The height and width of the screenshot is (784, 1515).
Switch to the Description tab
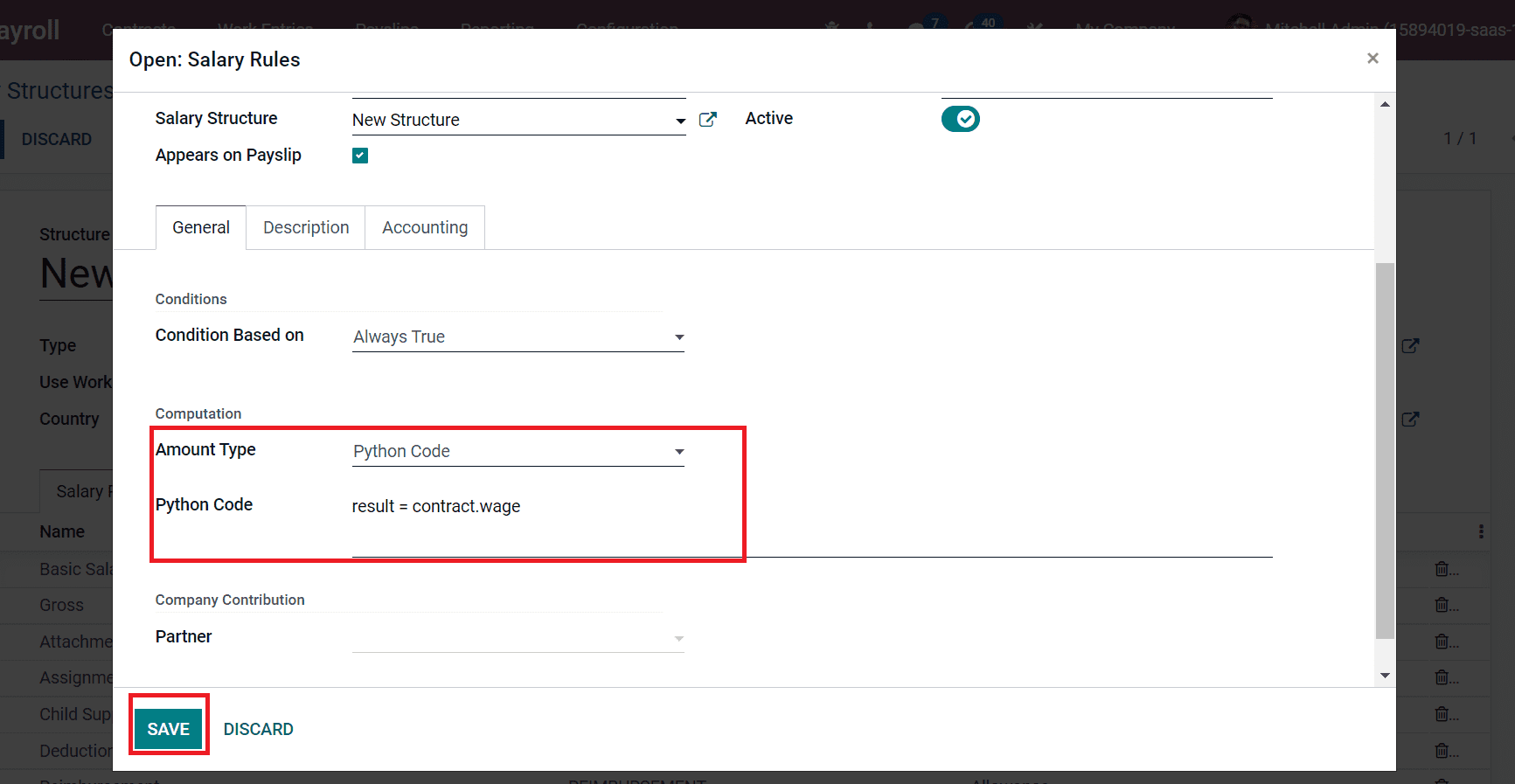point(306,228)
